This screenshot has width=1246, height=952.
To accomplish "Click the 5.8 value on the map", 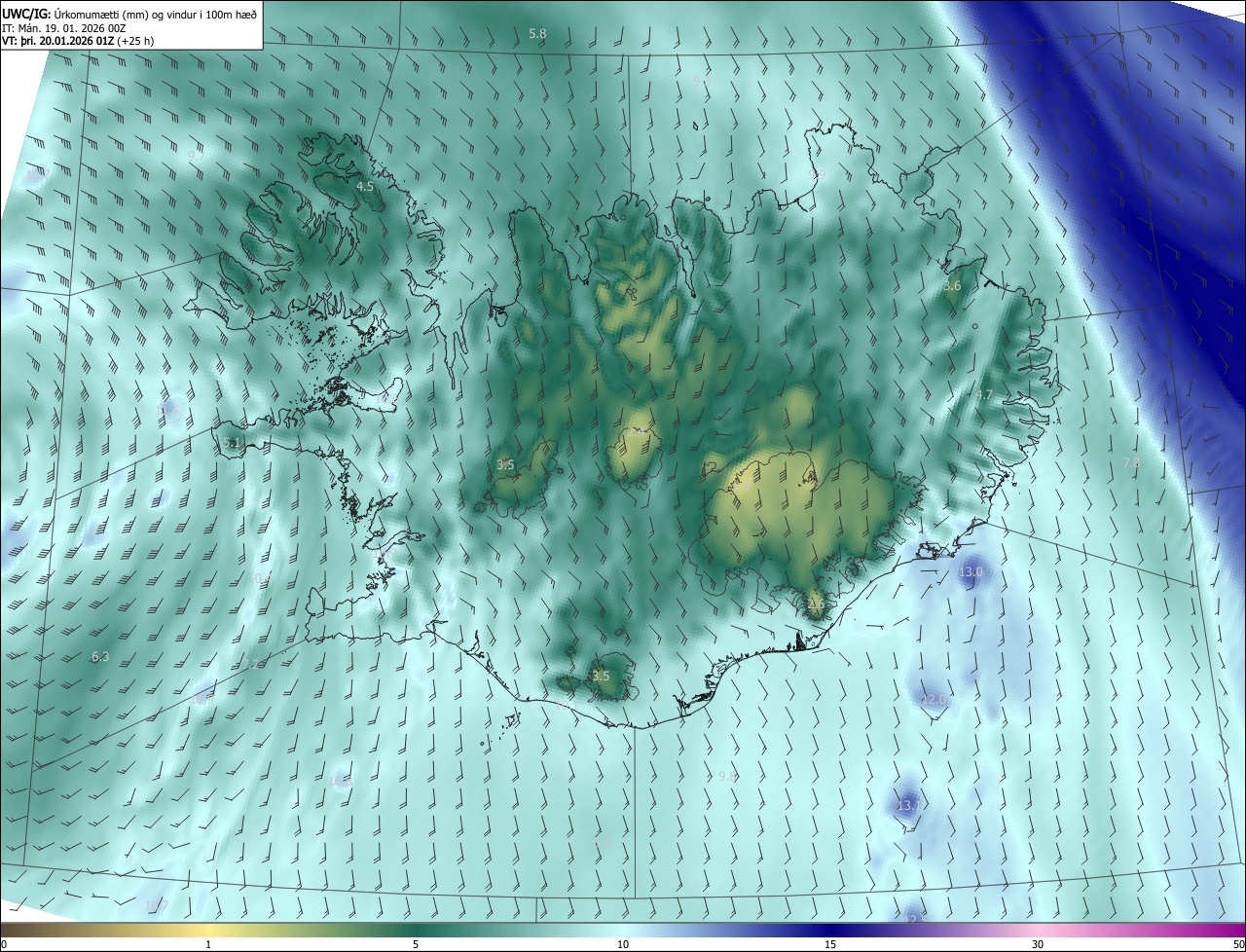I will (537, 34).
